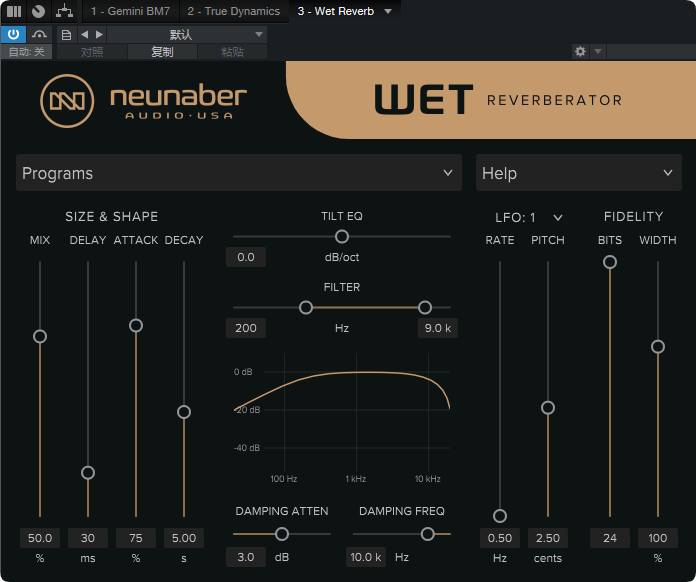Click the 粘贴 paste button
Screen dimensions: 696x582
click(x=232, y=52)
